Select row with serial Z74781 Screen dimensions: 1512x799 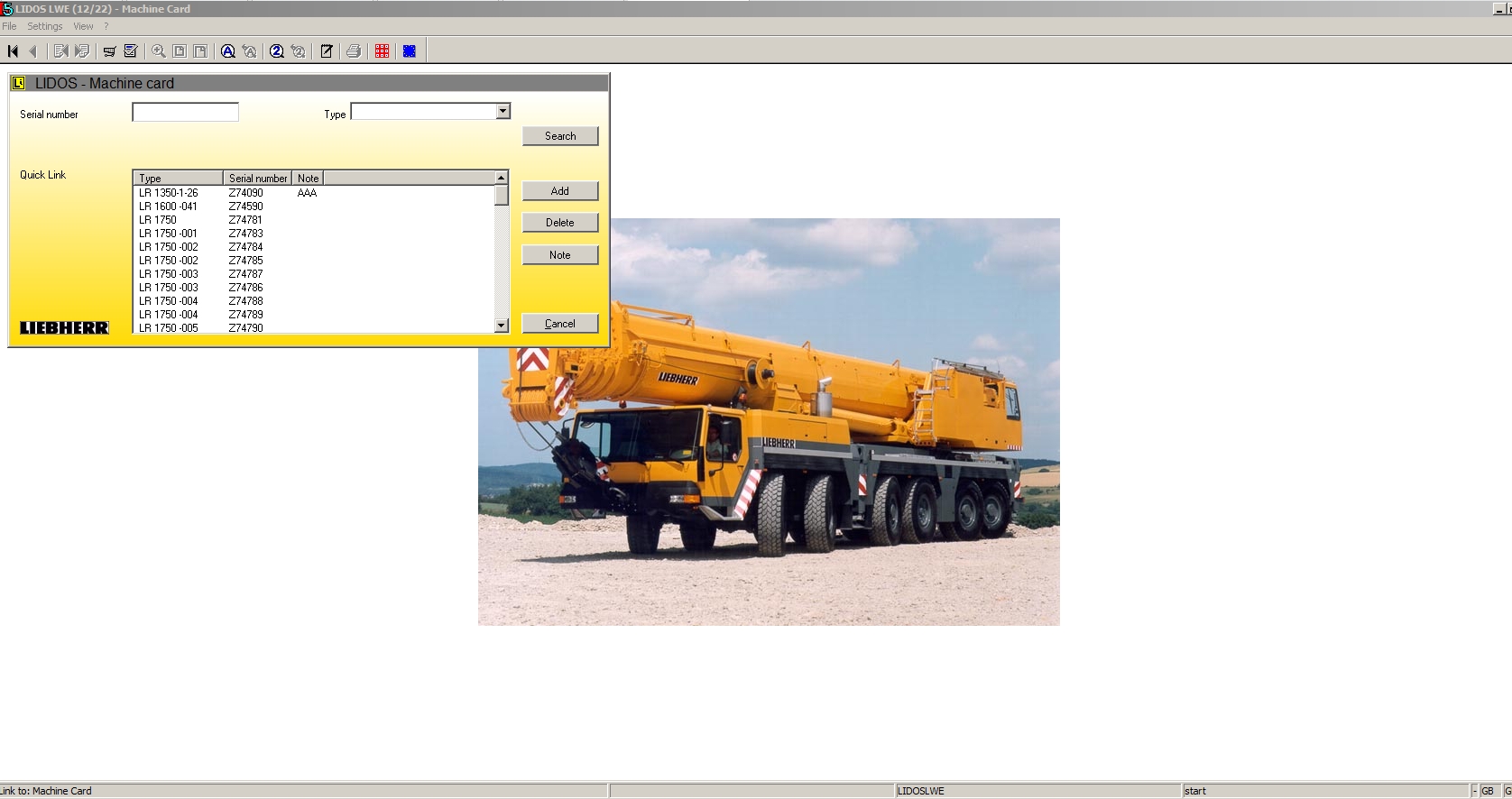314,220
